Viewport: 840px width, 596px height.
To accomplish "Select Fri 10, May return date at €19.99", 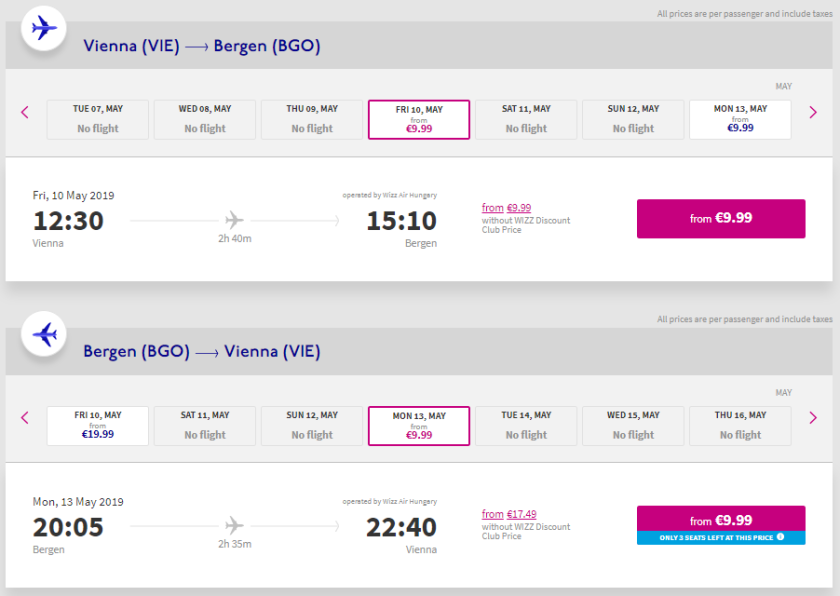I will point(98,425).
